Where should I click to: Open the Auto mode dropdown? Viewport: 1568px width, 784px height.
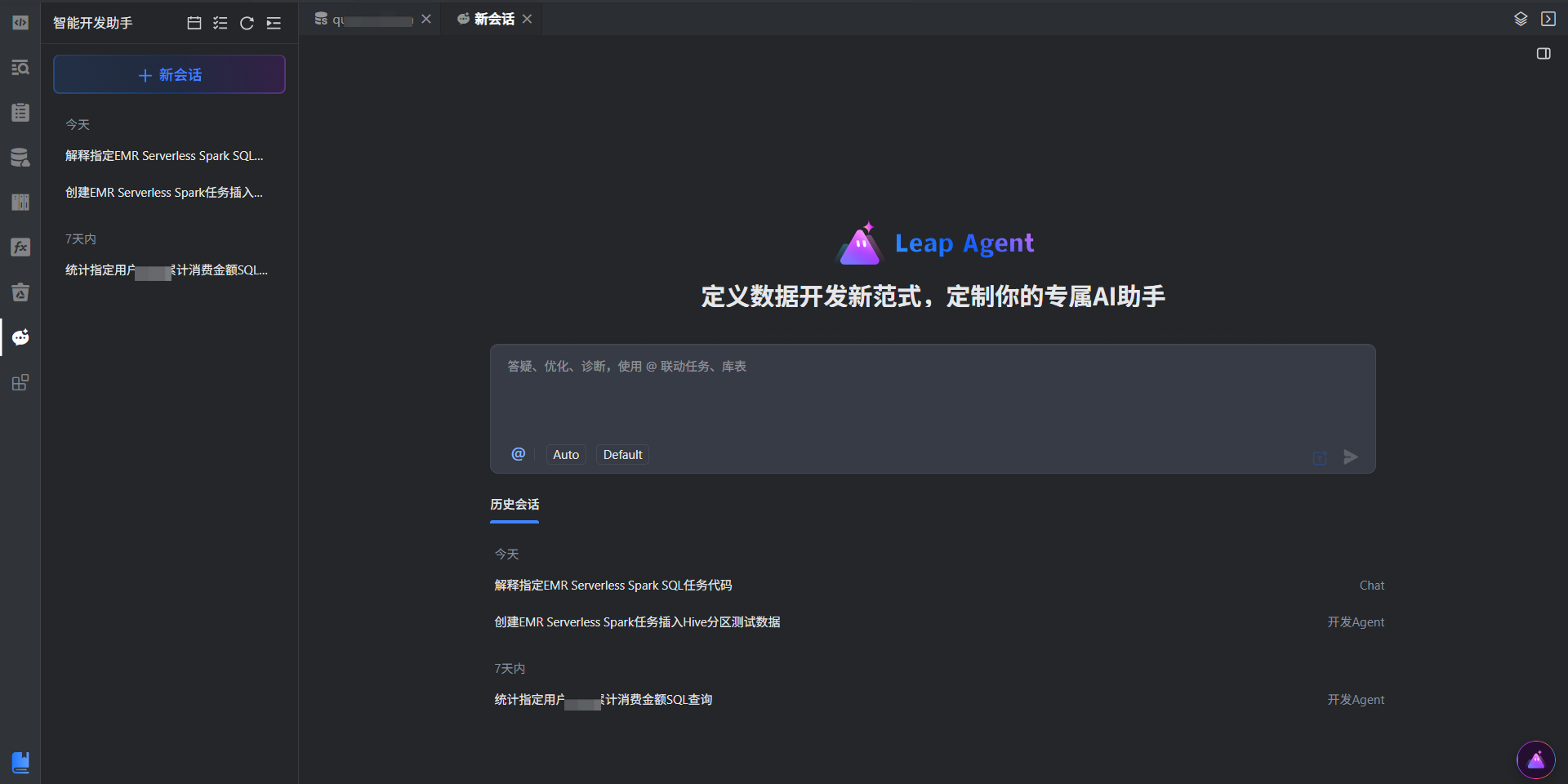coord(566,455)
